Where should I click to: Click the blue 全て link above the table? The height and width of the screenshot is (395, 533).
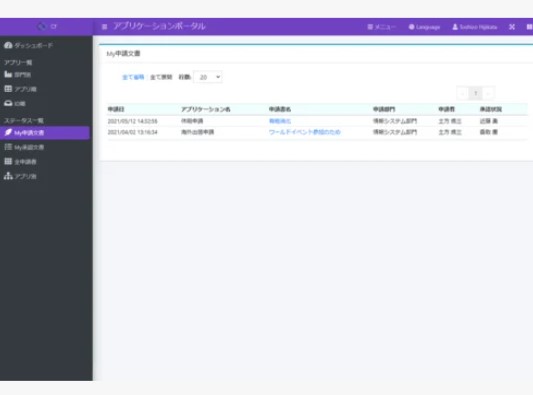[133, 77]
